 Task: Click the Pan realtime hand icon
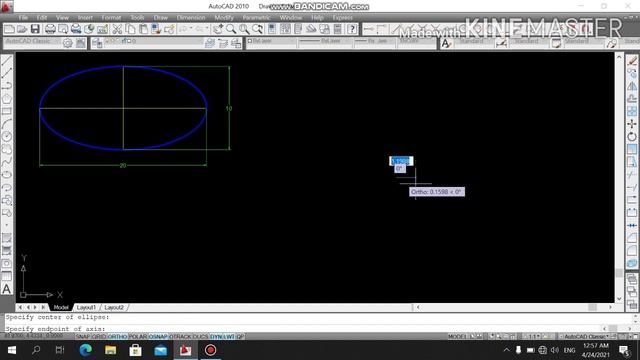tap(218, 29)
